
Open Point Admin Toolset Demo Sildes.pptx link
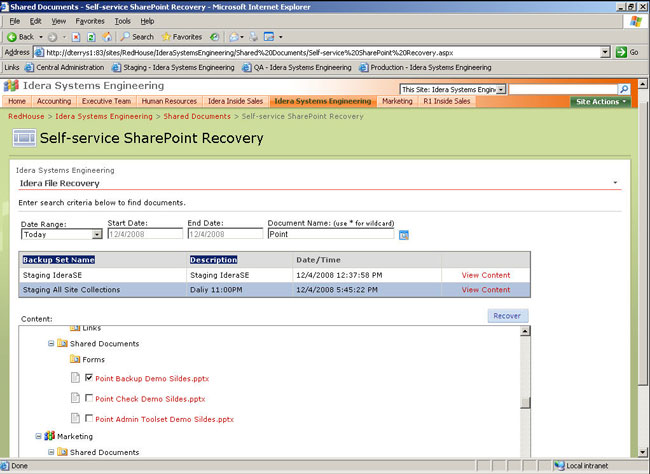[165, 419]
